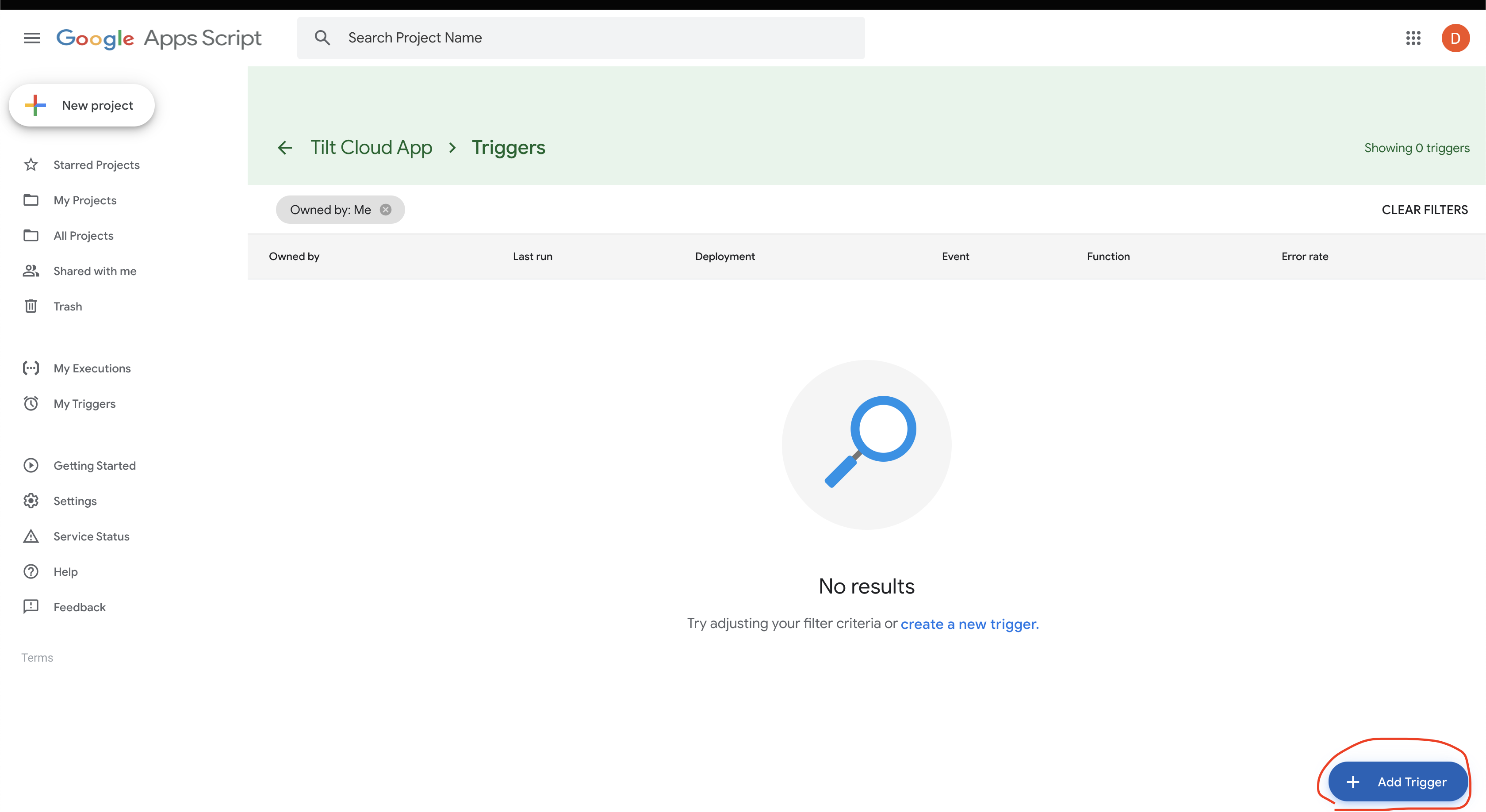Click the Shared with me people icon
The height and width of the screenshot is (812, 1486).
(31, 271)
